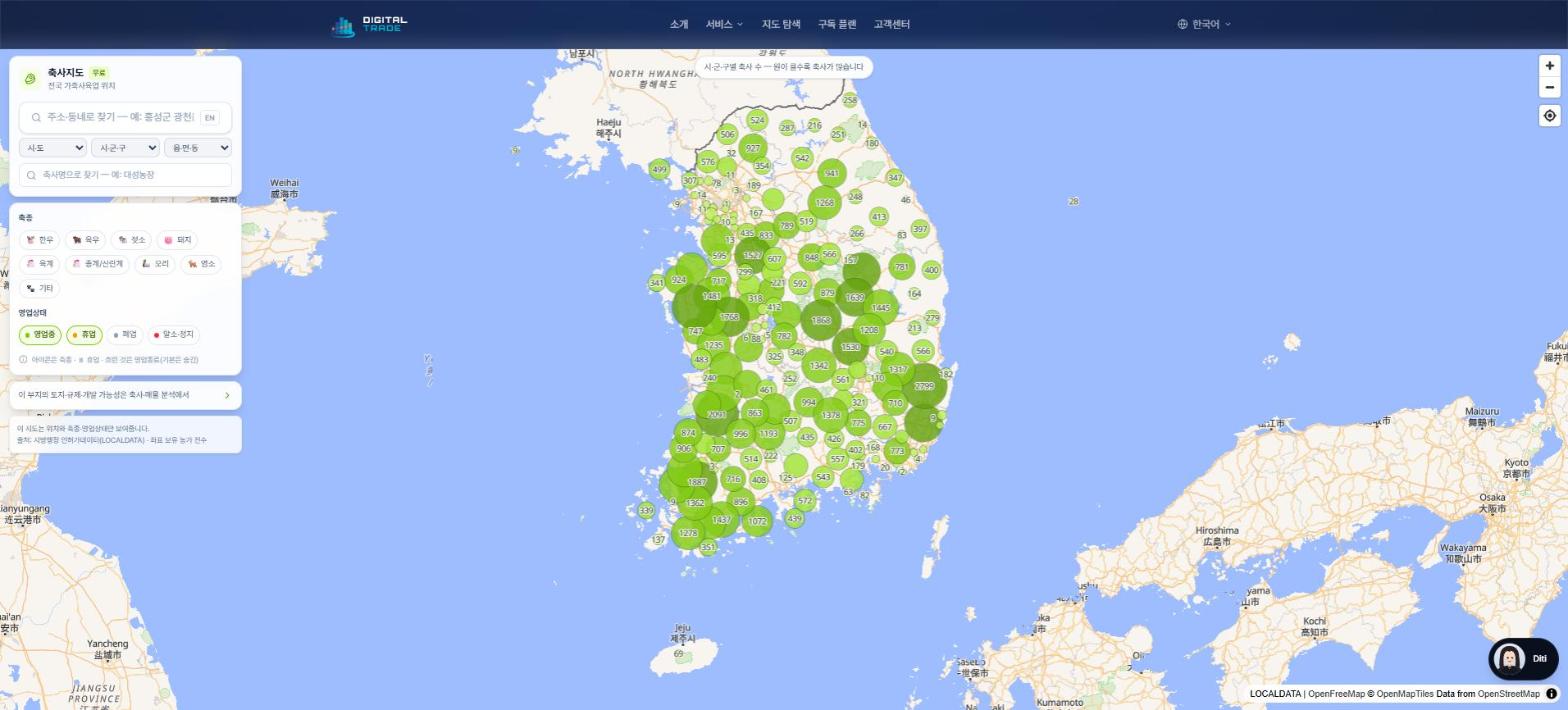Viewport: 1568px width, 710px height.
Task: Open the 시·군·구 district dropdown
Action: point(125,148)
